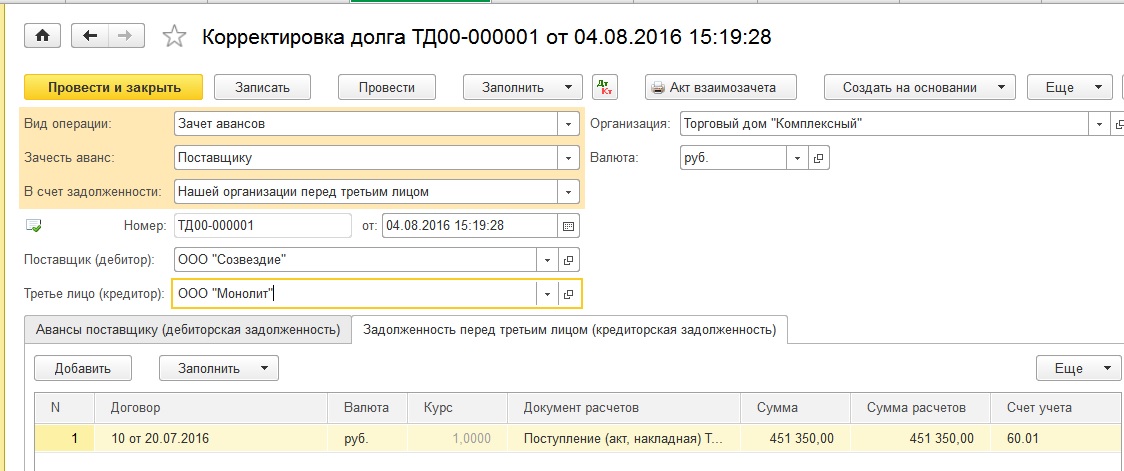Open Создать на основании menu
The image size is (1124, 471).
(920, 87)
